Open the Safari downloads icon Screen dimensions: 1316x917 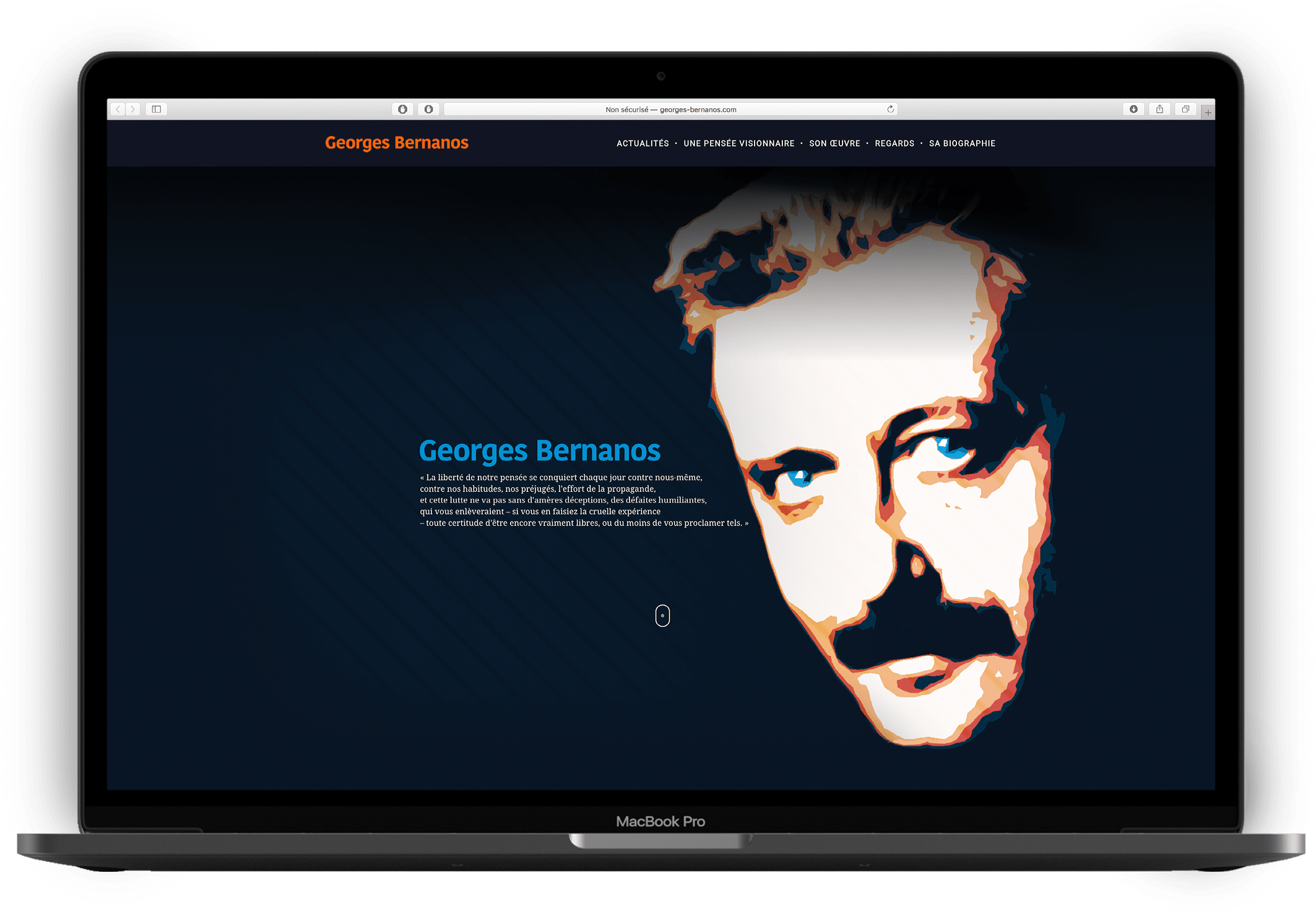click(x=1133, y=110)
